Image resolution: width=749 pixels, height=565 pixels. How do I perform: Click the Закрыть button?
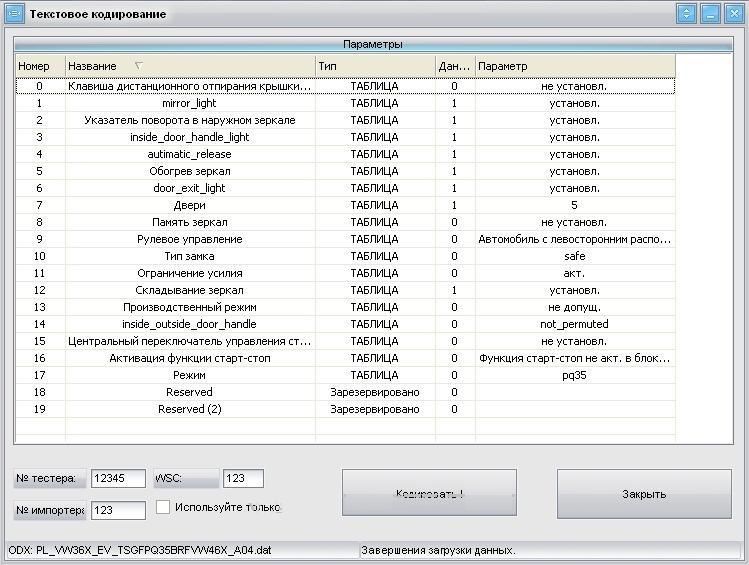tap(644, 494)
